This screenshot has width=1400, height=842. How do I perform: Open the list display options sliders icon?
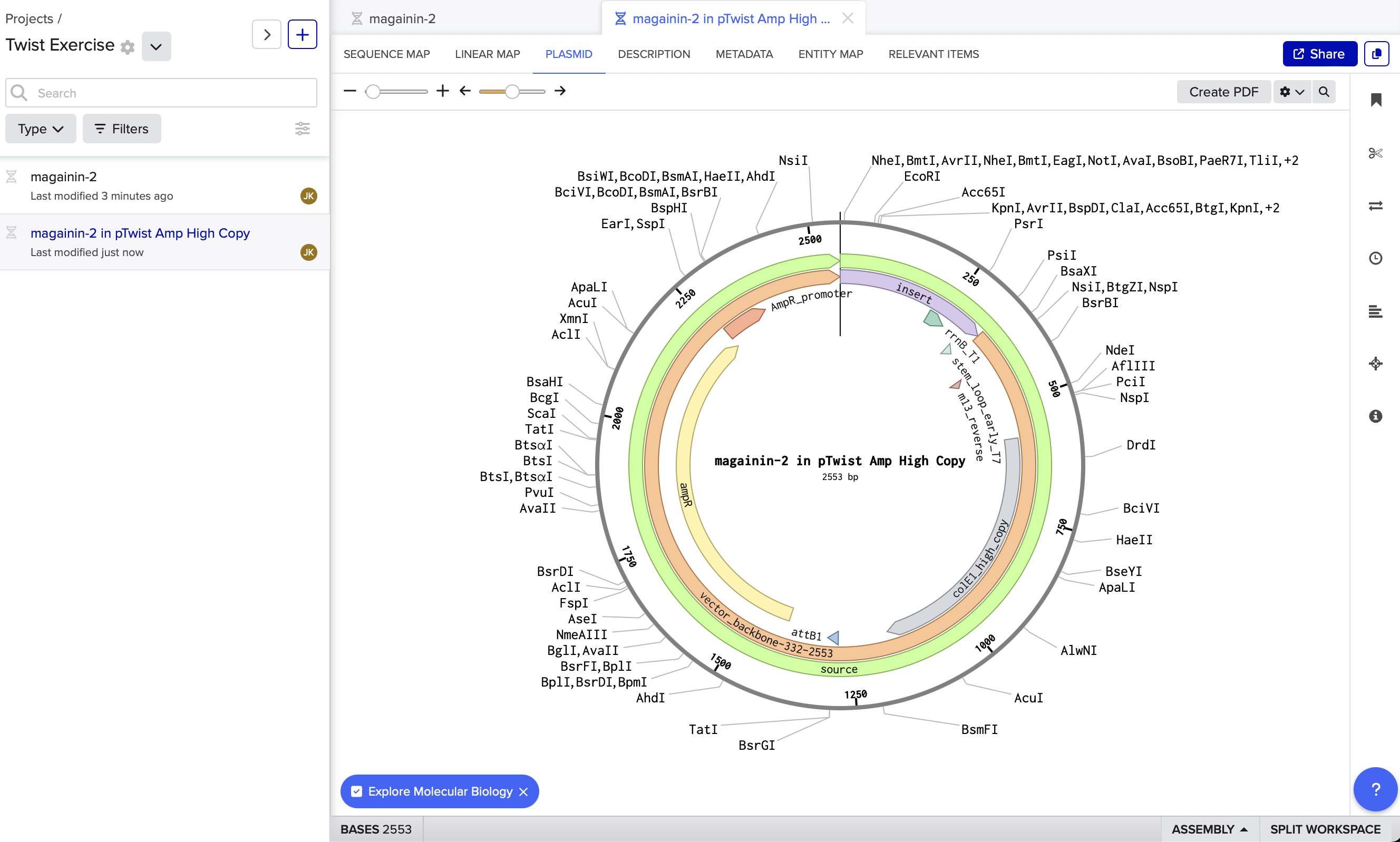tap(303, 129)
